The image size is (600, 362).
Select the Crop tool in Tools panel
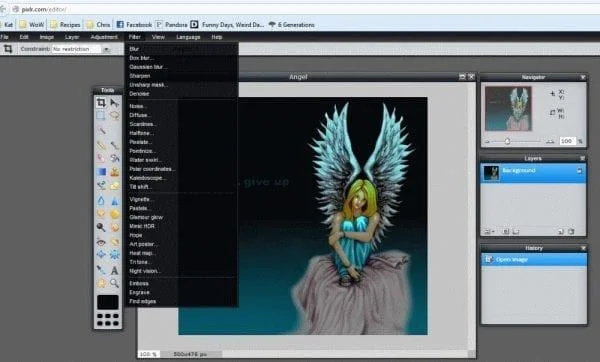tap(101, 102)
